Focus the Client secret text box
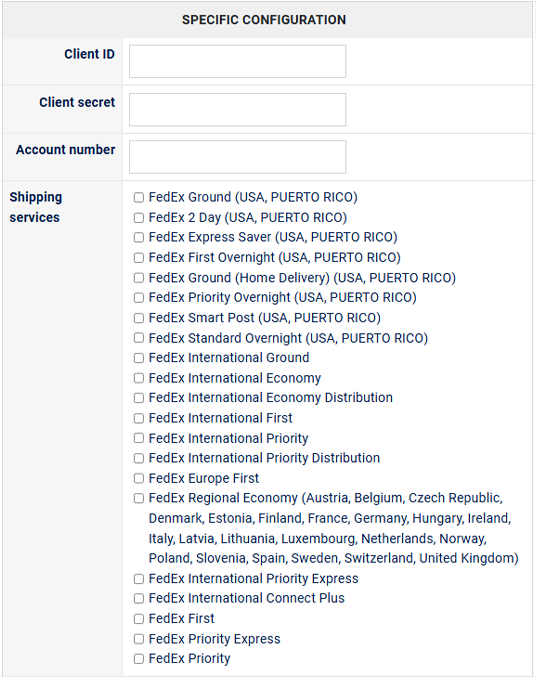536x677 pixels. (237, 110)
